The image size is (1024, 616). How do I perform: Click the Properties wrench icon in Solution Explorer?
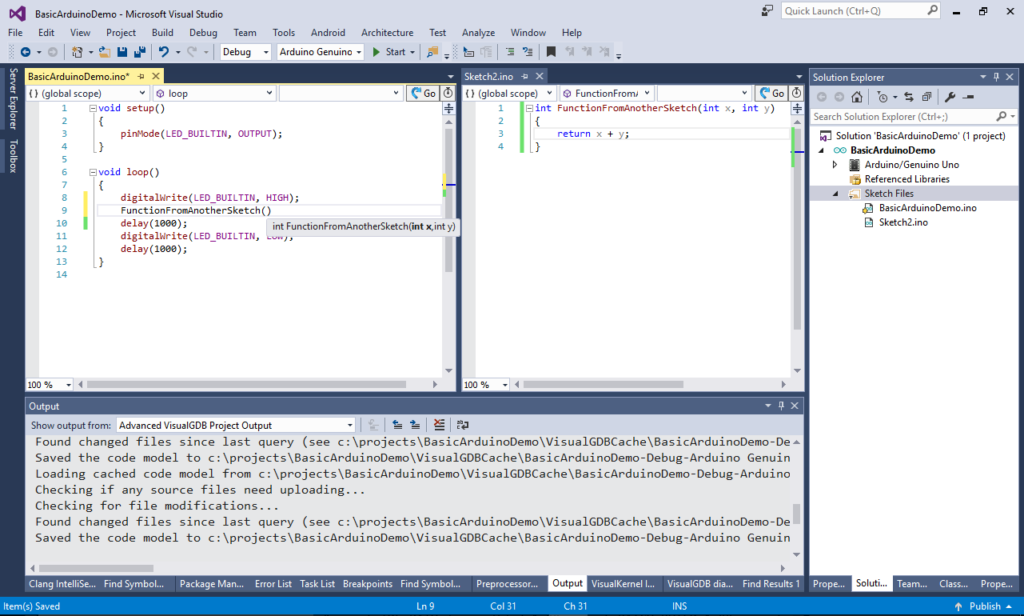[951, 97]
